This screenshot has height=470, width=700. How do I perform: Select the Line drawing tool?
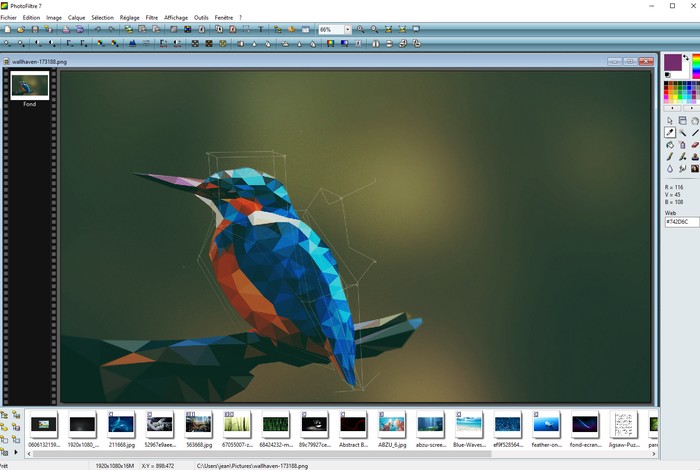pos(695,132)
